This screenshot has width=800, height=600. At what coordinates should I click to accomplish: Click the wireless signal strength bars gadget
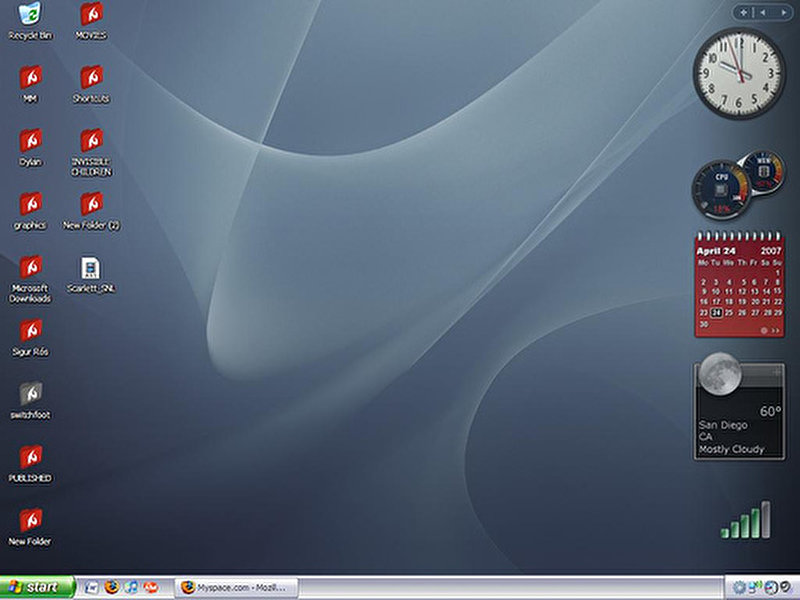[746, 521]
